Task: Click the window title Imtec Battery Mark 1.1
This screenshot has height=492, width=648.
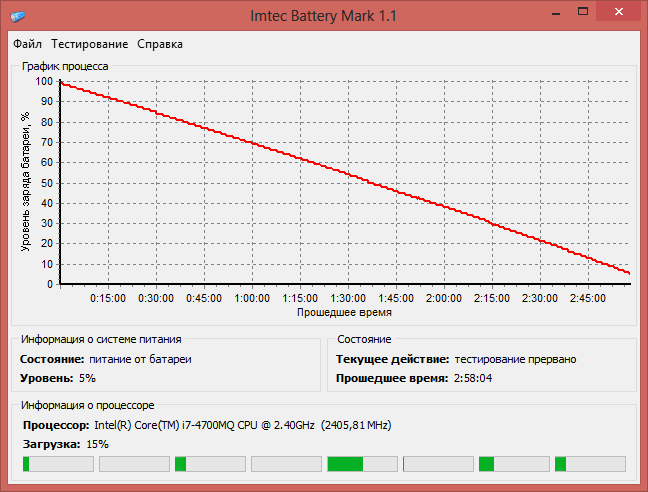Action: click(x=324, y=16)
